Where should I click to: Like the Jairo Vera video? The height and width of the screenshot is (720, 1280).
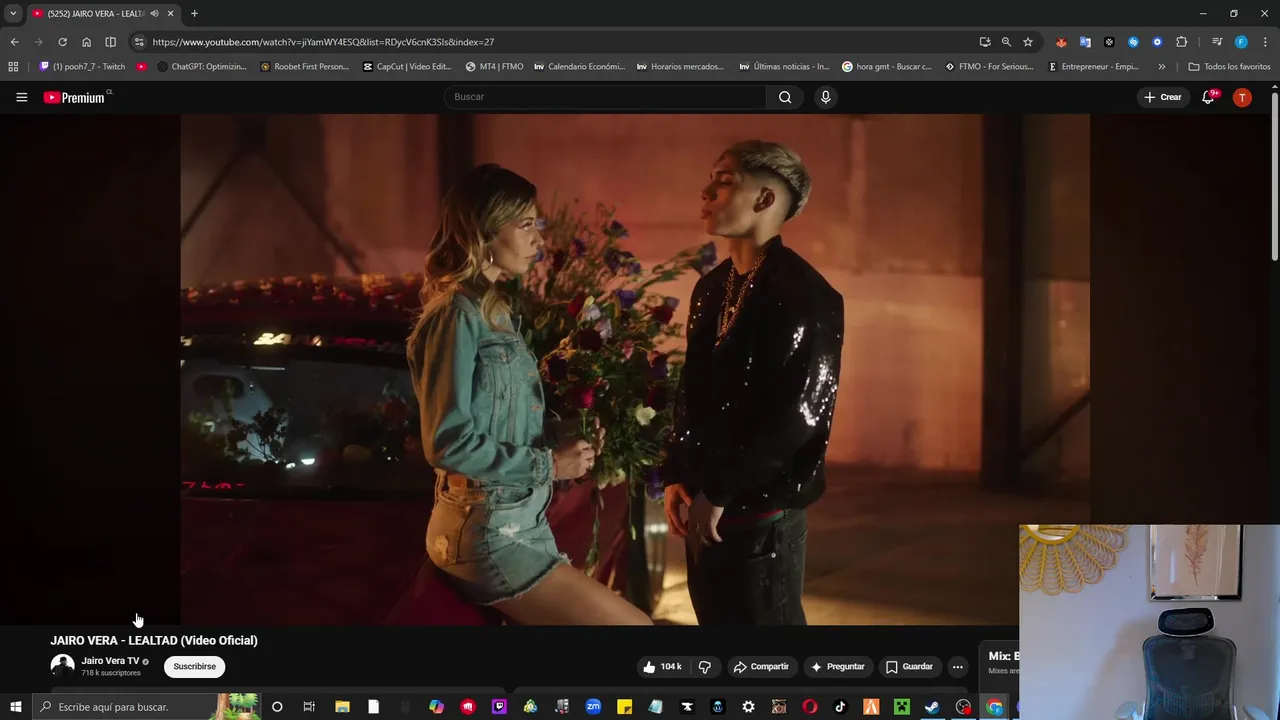point(662,667)
